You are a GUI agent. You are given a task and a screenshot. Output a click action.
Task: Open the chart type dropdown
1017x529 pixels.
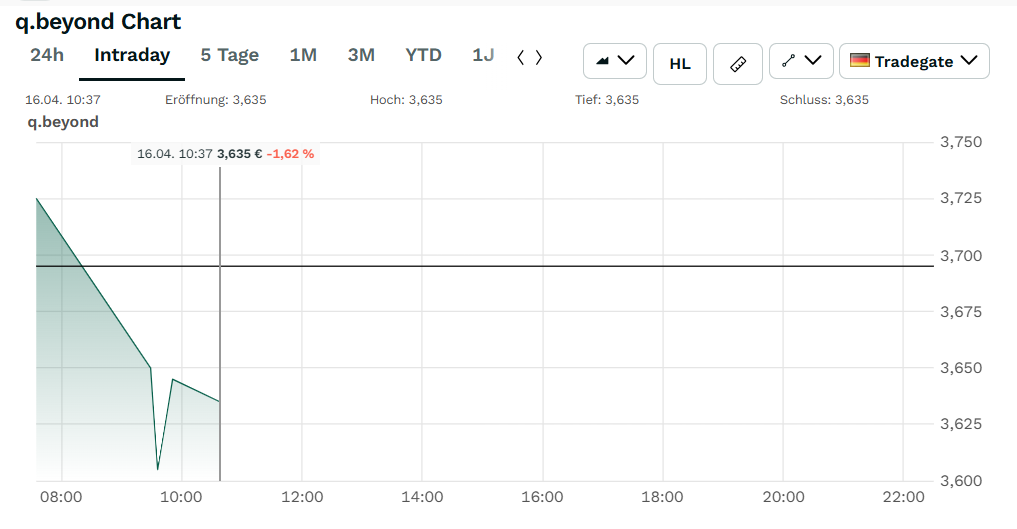click(615, 61)
